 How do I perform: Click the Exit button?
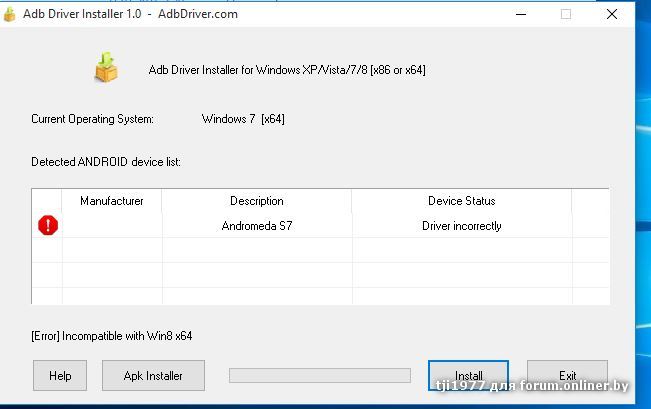click(567, 376)
